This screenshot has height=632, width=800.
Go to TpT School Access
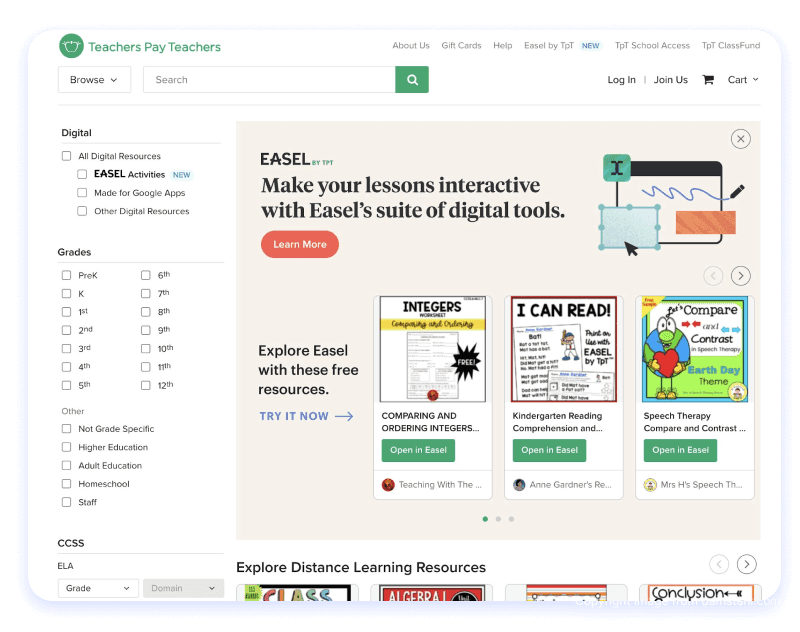652,46
